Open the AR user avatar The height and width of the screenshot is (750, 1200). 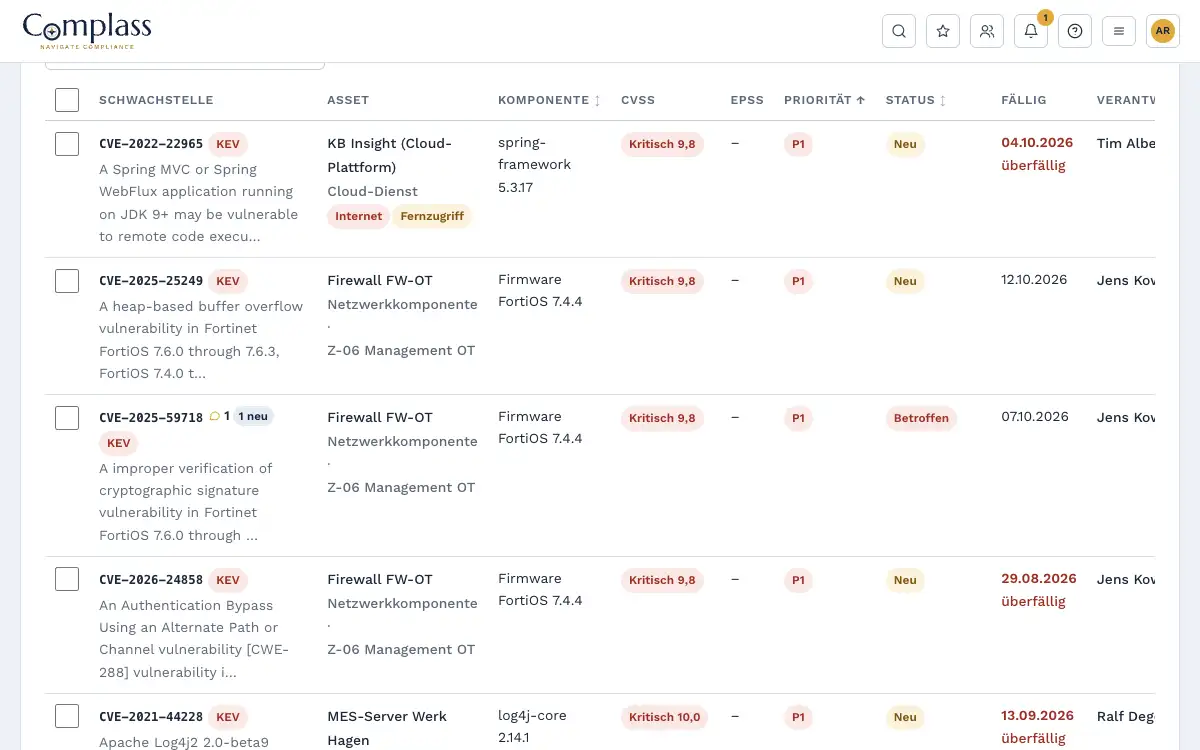[1163, 31]
